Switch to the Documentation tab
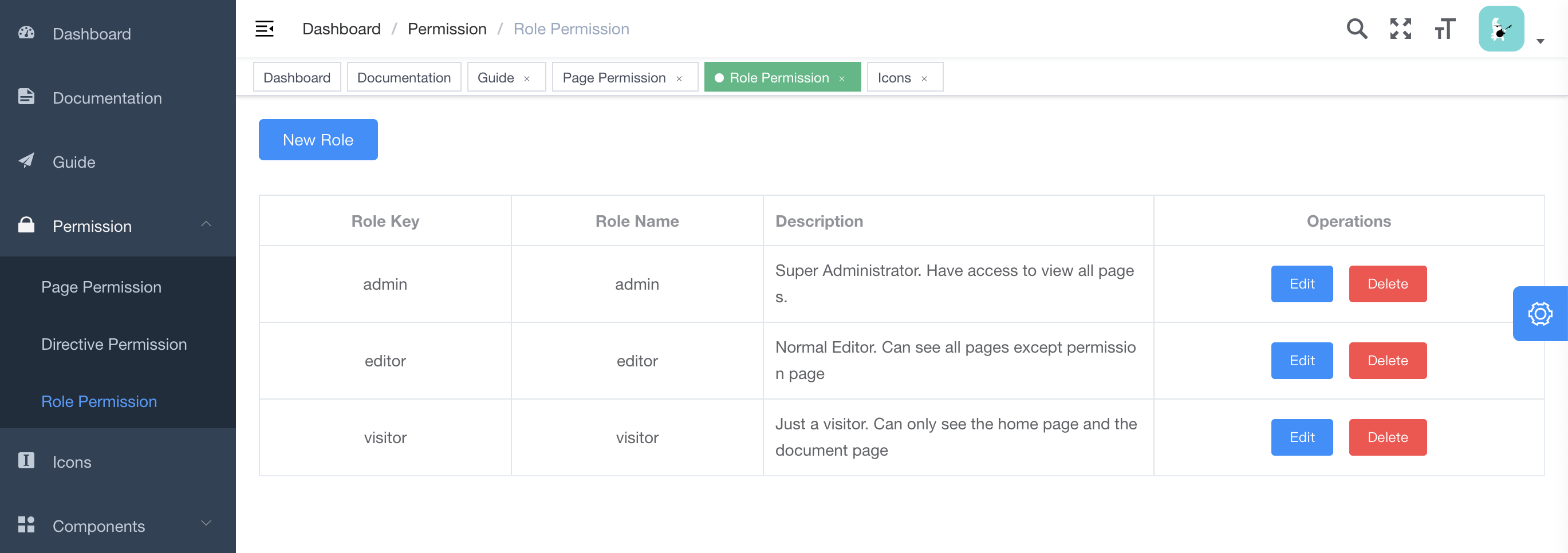The height and width of the screenshot is (553, 1568). [x=404, y=77]
